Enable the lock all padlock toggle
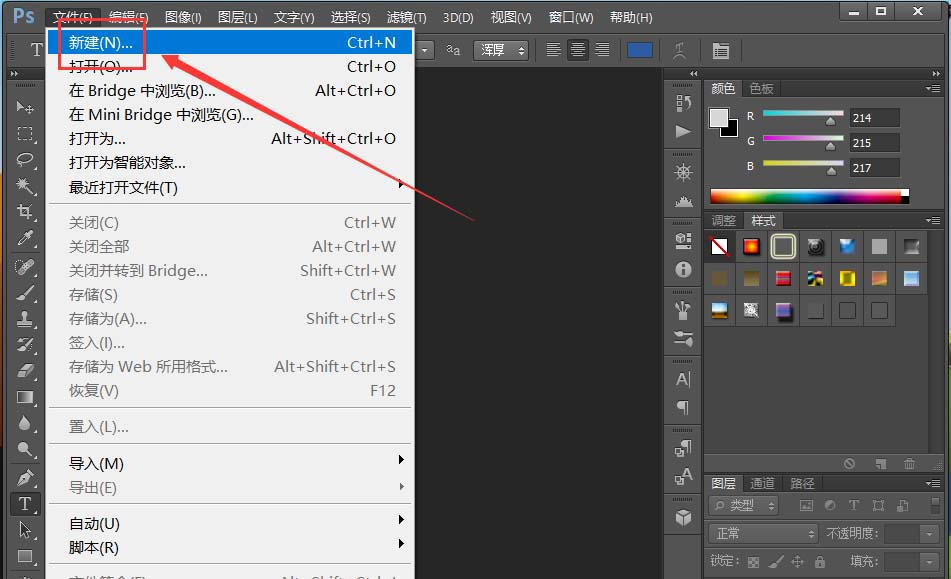This screenshot has width=951, height=579. point(821,559)
